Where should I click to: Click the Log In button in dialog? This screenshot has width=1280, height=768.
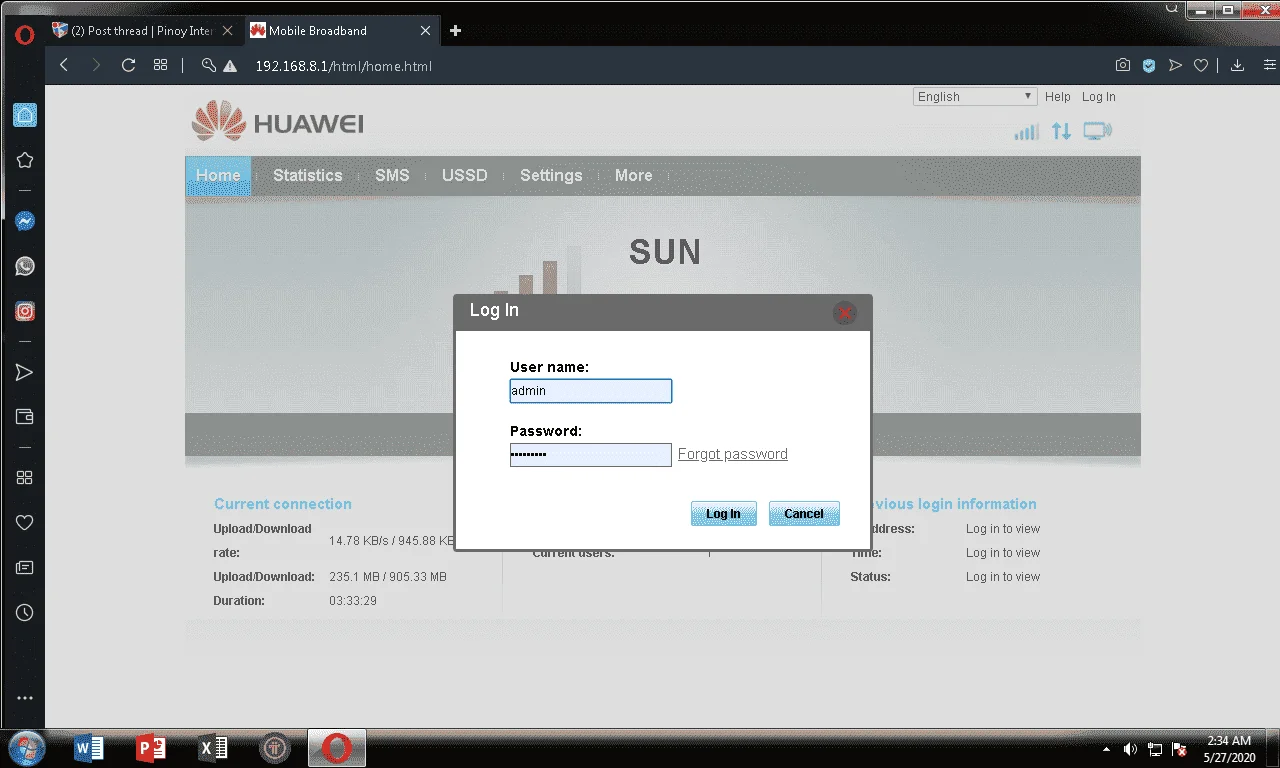coord(723,514)
